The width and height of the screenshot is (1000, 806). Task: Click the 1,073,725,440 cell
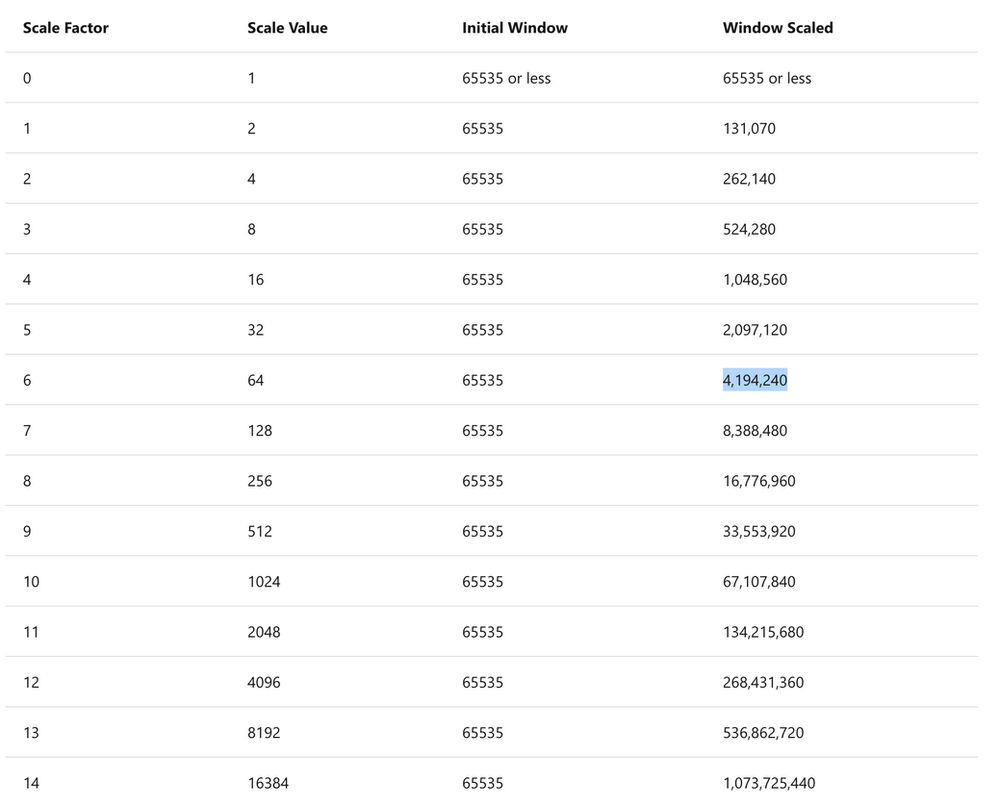click(x=768, y=783)
